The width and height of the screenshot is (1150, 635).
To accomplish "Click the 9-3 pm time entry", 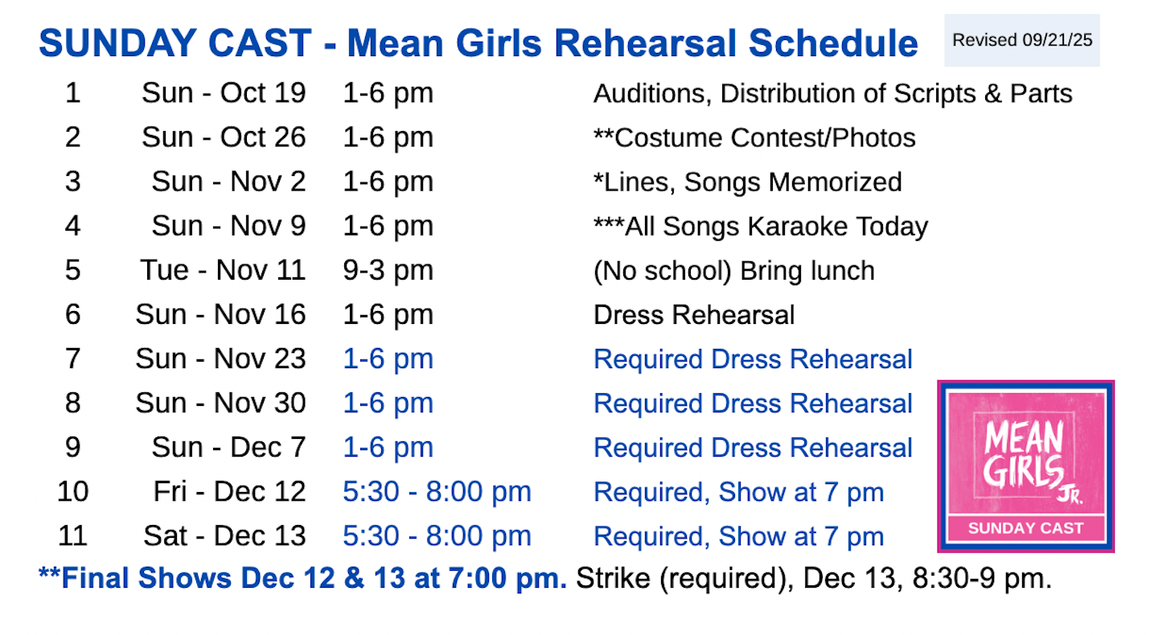I will tap(387, 271).
